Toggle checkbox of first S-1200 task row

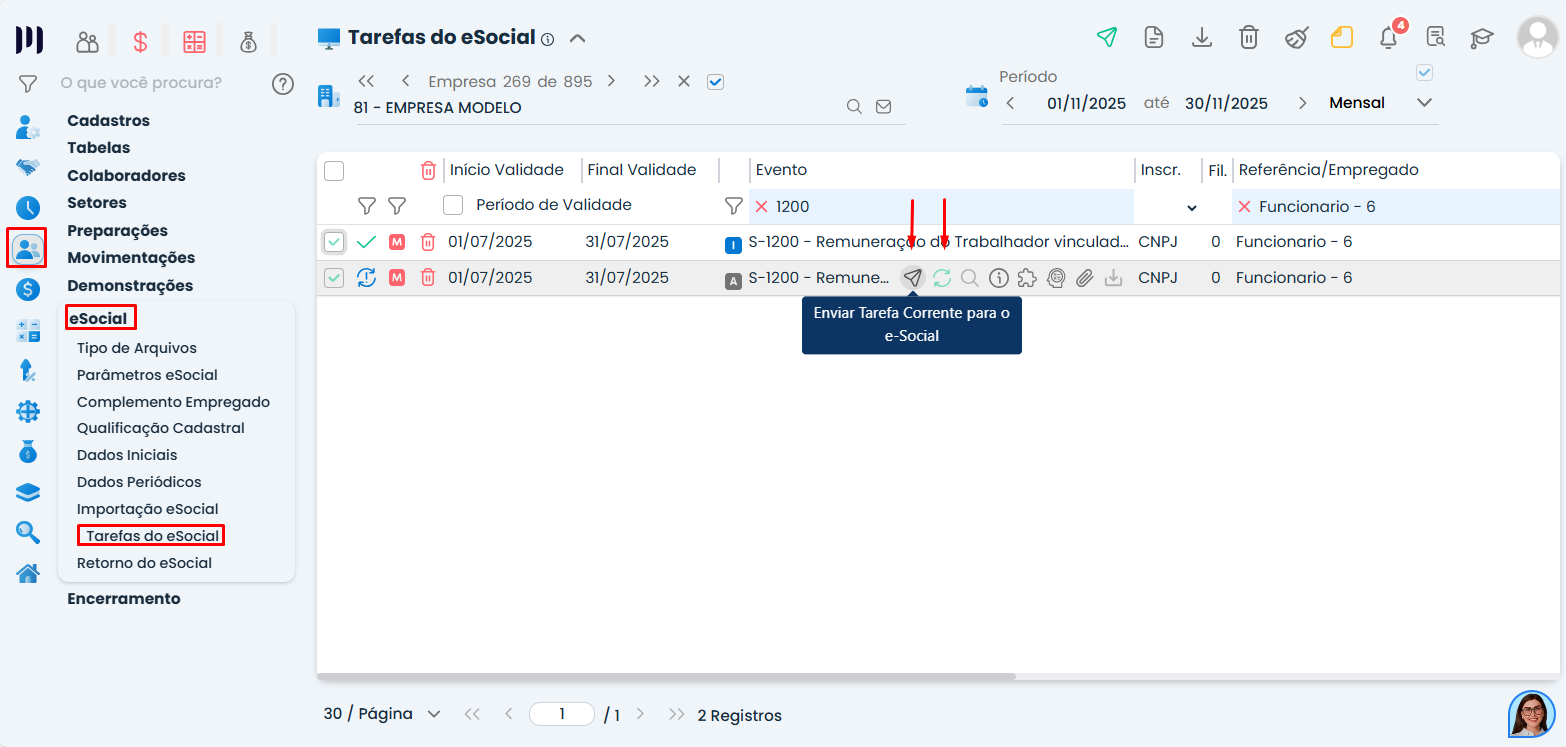334,242
